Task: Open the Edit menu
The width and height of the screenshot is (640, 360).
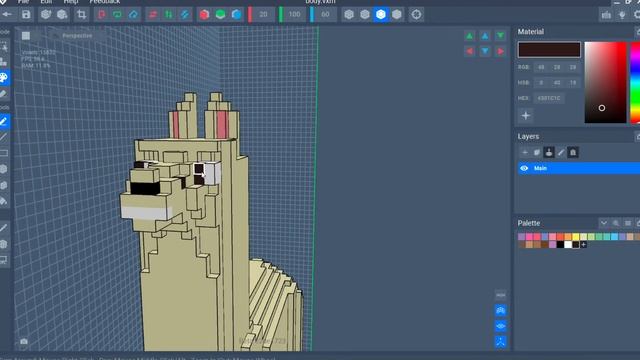Action: click(46, 2)
